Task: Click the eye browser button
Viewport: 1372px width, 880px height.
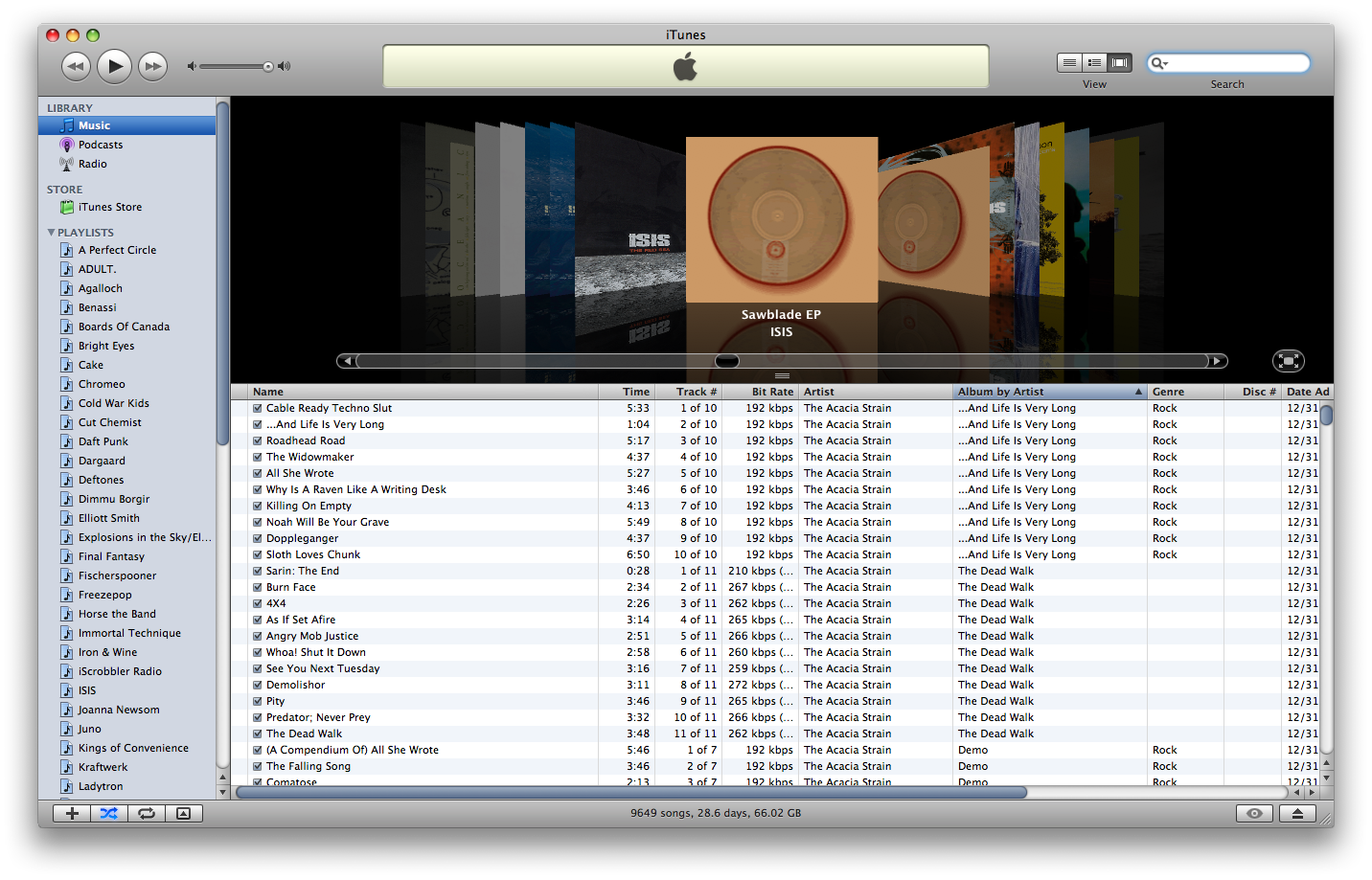Action: click(1254, 813)
